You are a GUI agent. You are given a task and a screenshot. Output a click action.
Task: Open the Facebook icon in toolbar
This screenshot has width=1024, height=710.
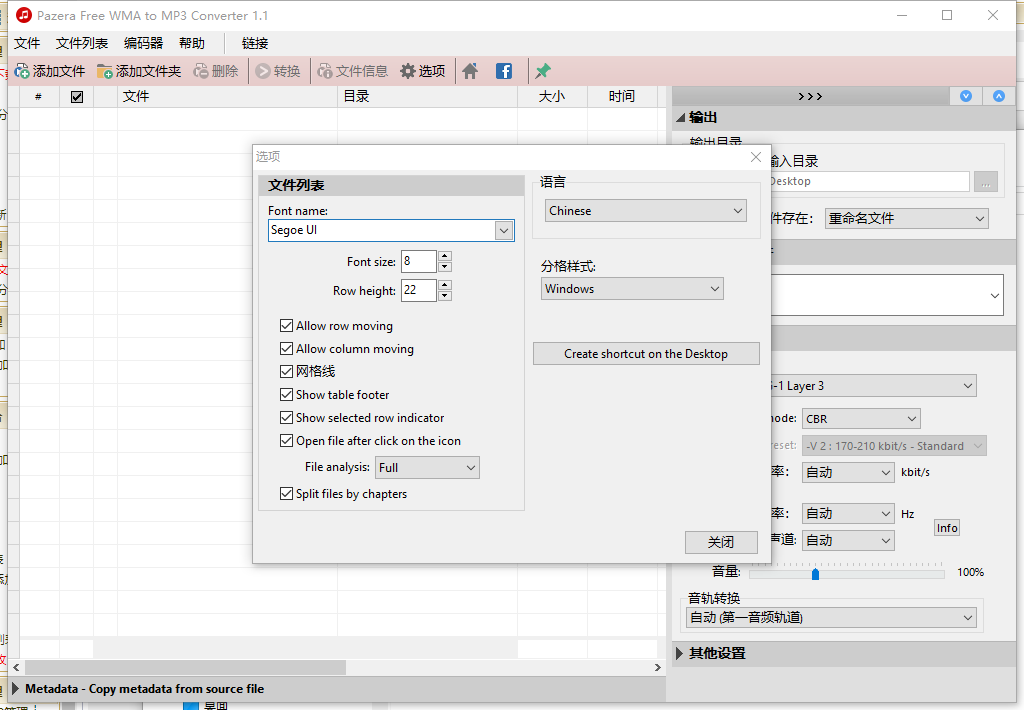[x=504, y=71]
